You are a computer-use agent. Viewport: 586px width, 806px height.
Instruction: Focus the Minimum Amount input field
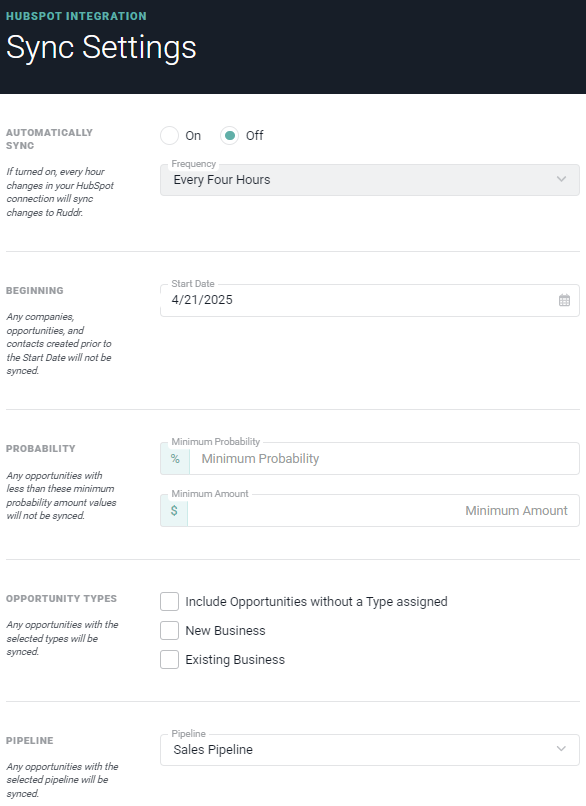(383, 510)
